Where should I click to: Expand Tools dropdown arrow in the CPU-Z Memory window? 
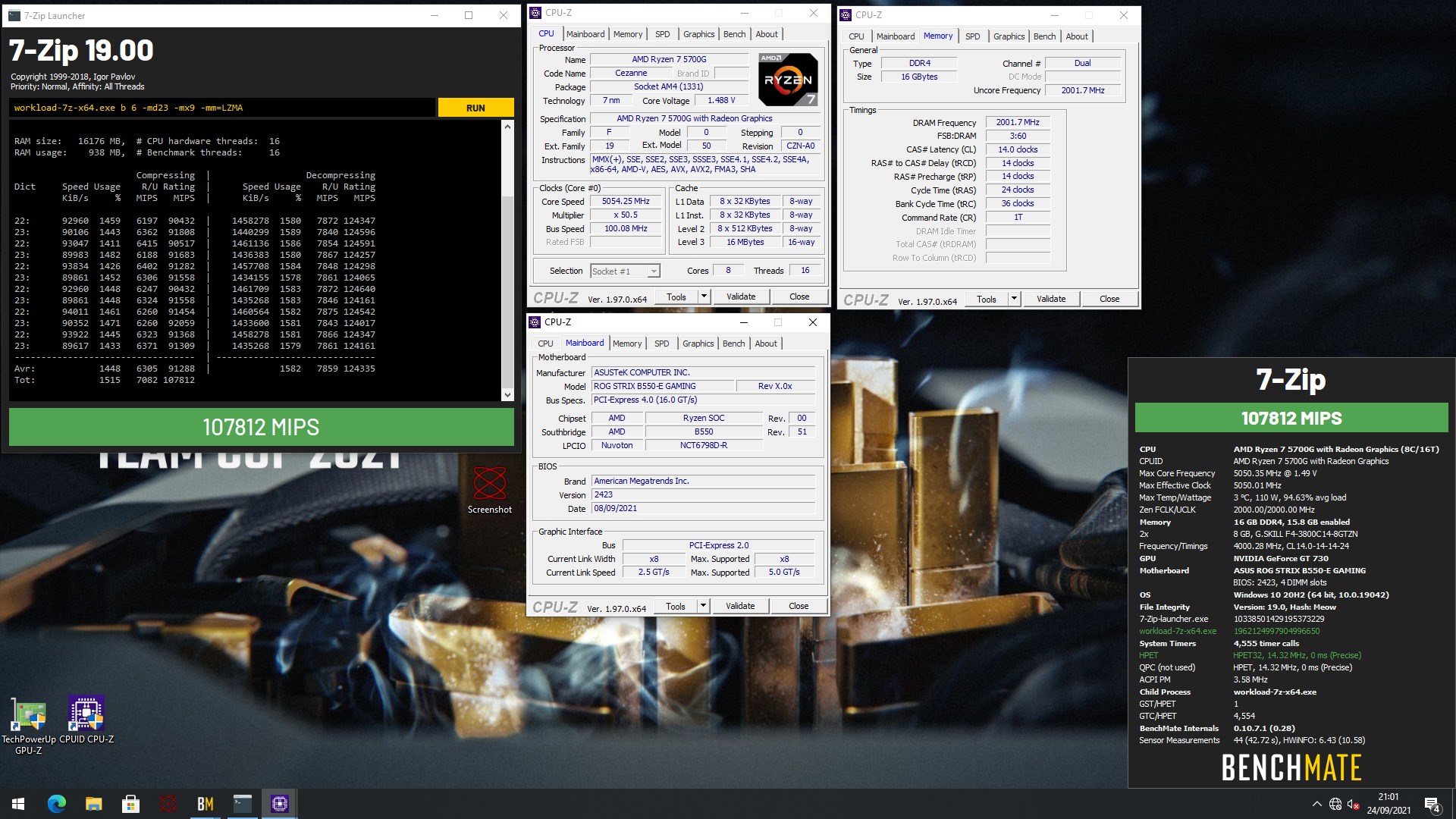pyautogui.click(x=1014, y=300)
